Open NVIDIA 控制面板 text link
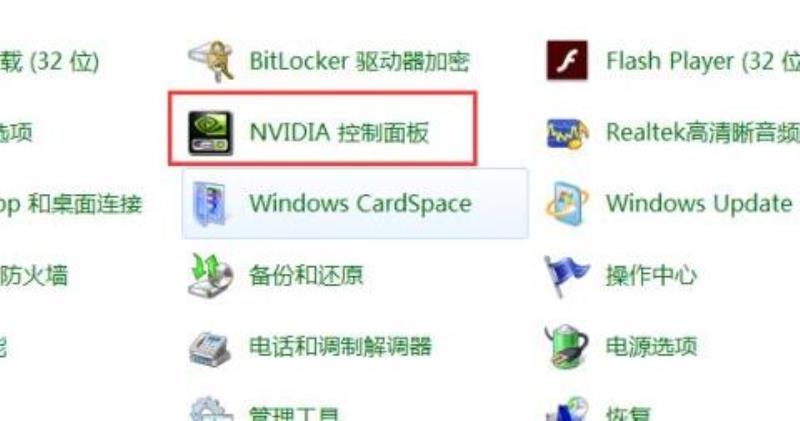Viewport: 800px width, 421px height. pyautogui.click(x=339, y=133)
